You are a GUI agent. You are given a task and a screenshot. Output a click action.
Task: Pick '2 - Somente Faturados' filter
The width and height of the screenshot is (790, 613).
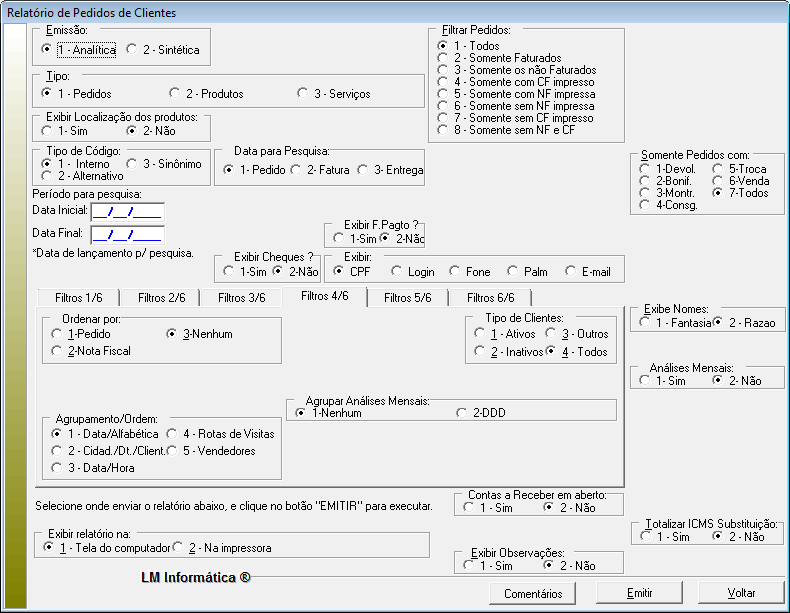click(443, 59)
